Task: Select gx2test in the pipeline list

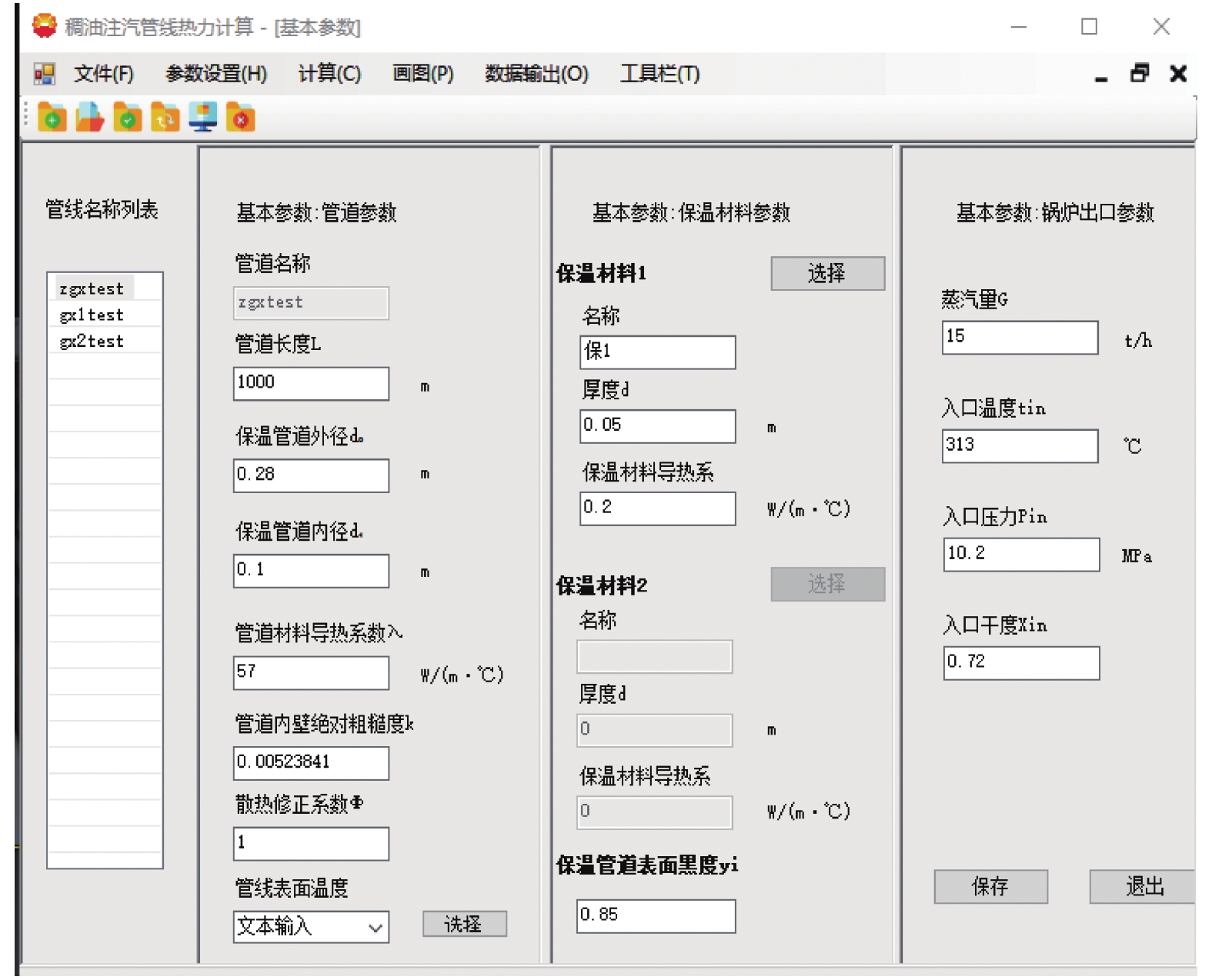Action: point(92,341)
